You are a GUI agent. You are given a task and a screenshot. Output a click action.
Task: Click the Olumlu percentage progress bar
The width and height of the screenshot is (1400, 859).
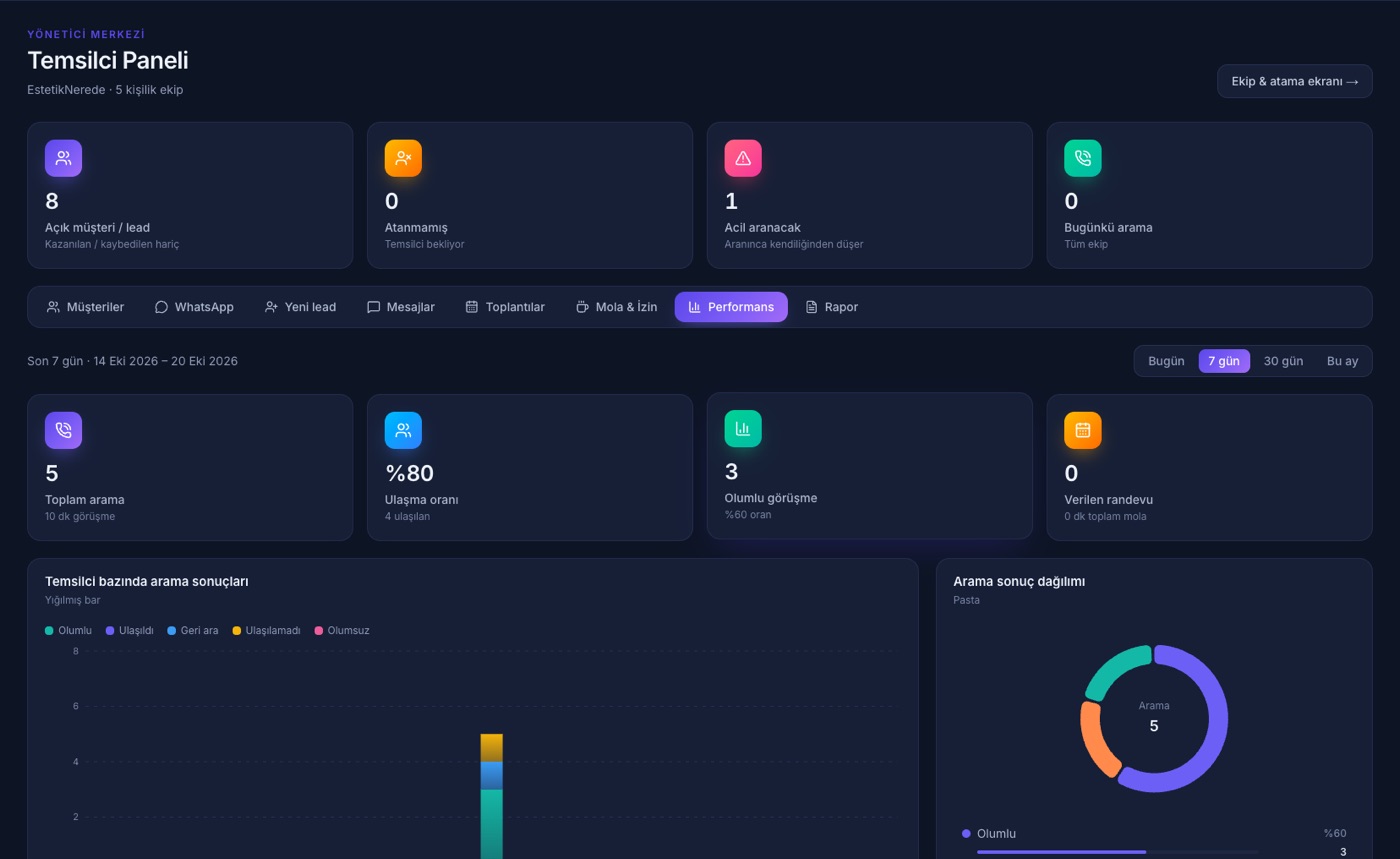[x=1117, y=852]
